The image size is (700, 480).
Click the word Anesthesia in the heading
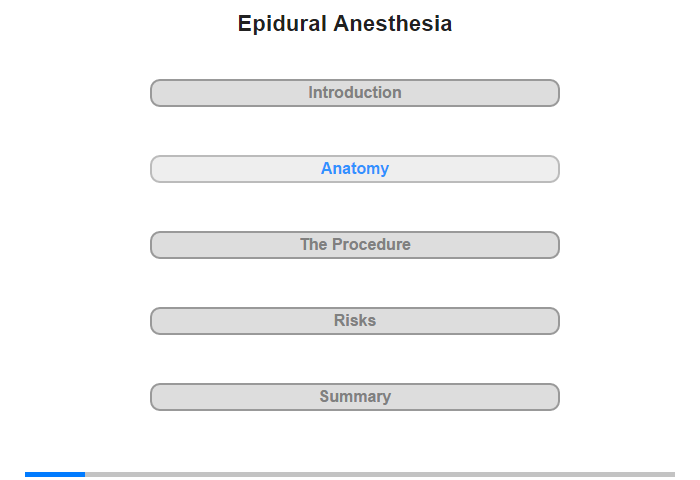(392, 24)
